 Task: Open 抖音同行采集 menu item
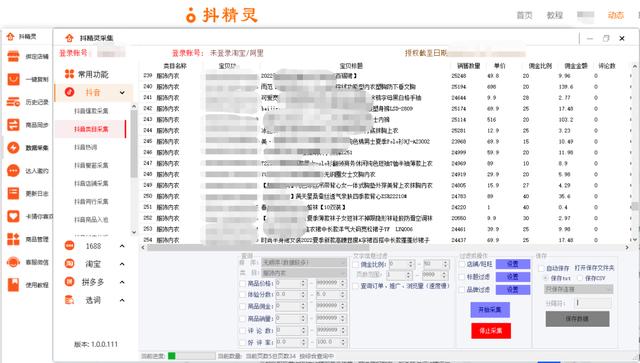[x=91, y=201]
